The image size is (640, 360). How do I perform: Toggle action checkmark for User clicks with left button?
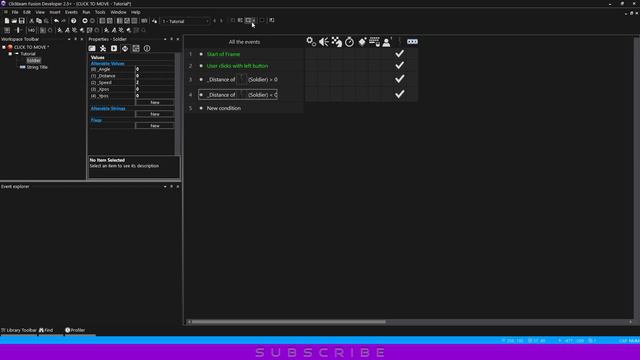pos(400,65)
